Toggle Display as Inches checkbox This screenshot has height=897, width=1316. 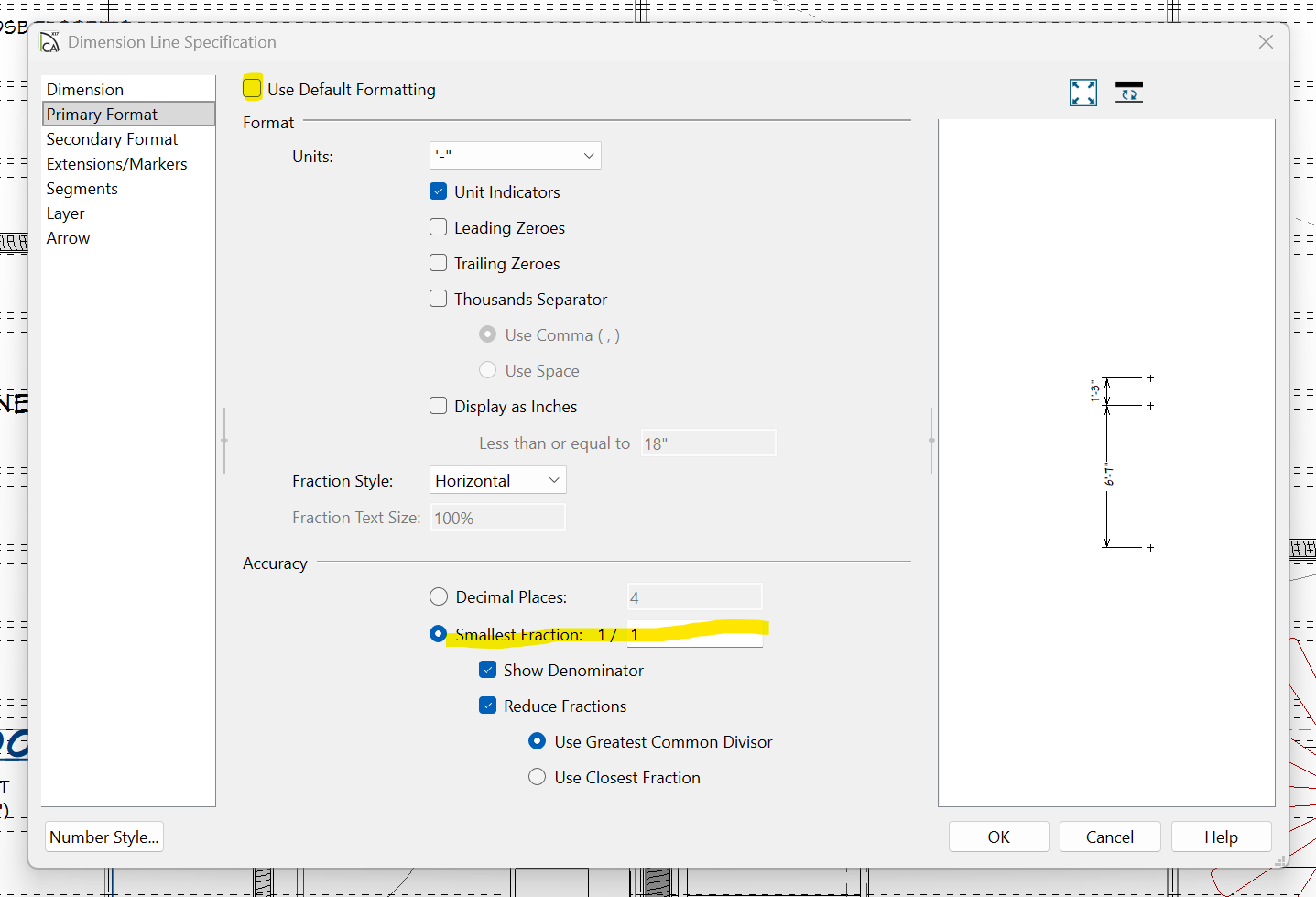point(439,406)
